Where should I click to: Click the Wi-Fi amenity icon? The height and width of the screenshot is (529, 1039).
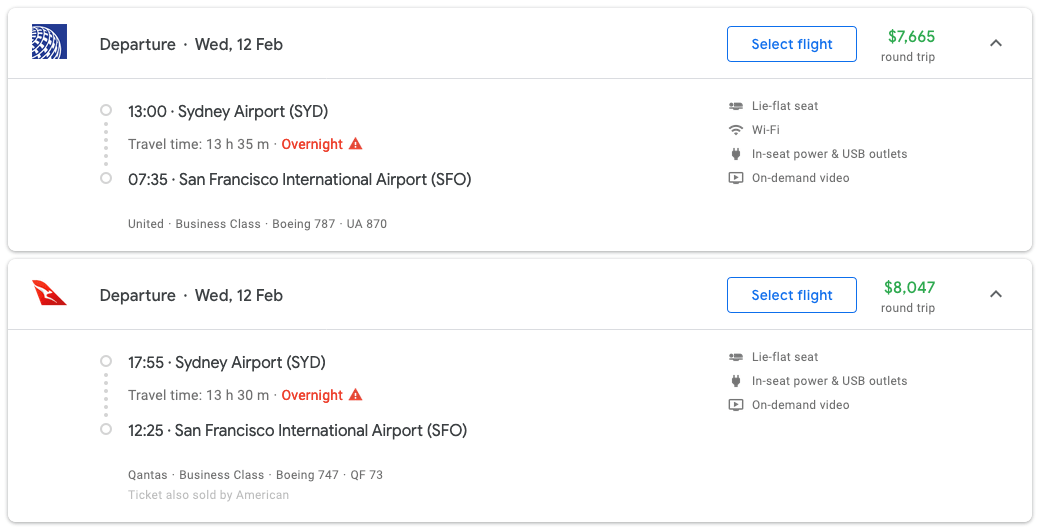tap(736, 130)
